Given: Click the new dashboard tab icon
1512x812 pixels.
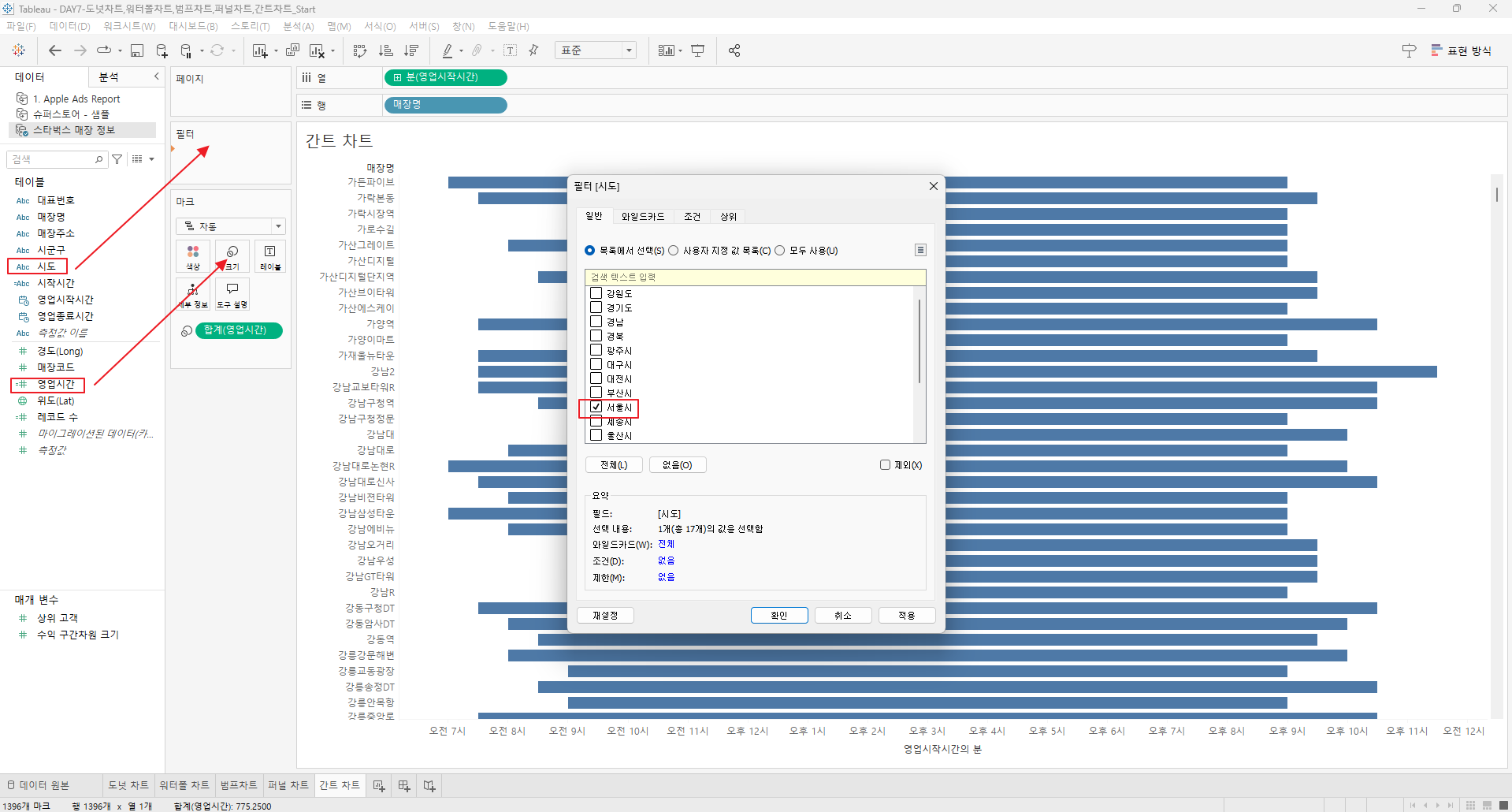Looking at the screenshot, I should click(404, 785).
